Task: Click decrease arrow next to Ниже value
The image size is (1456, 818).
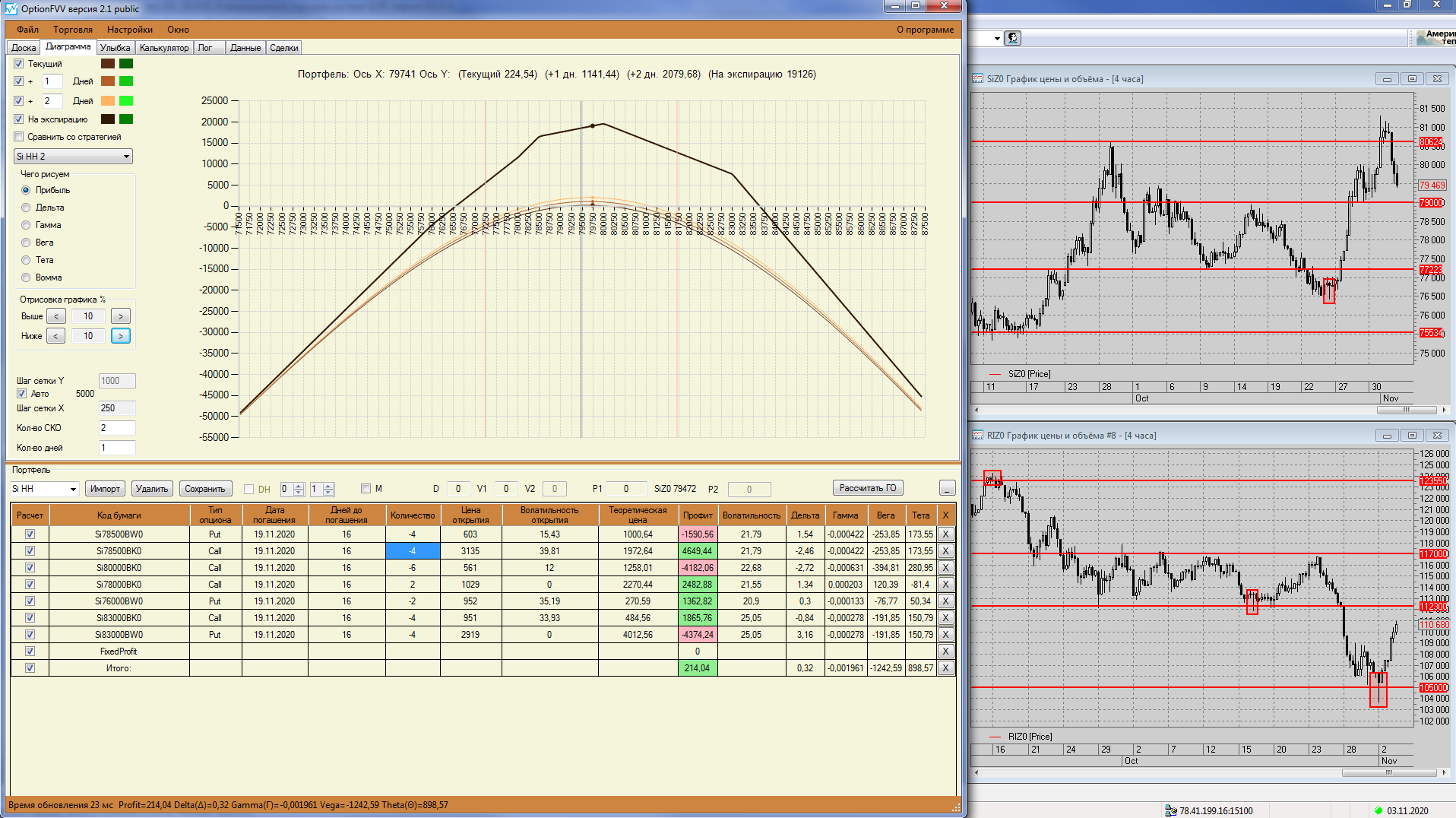Action: pyautogui.click(x=56, y=336)
